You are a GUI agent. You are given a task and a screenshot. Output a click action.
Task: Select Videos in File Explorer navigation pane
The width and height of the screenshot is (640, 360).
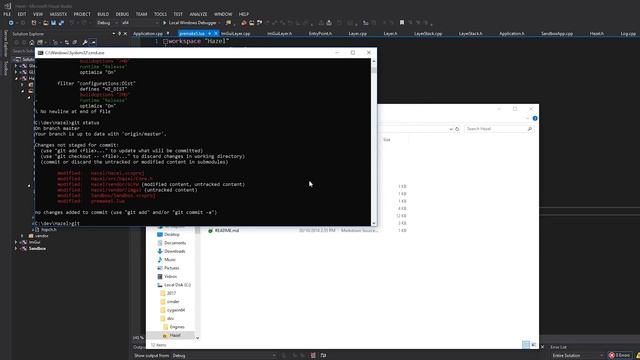171,276
